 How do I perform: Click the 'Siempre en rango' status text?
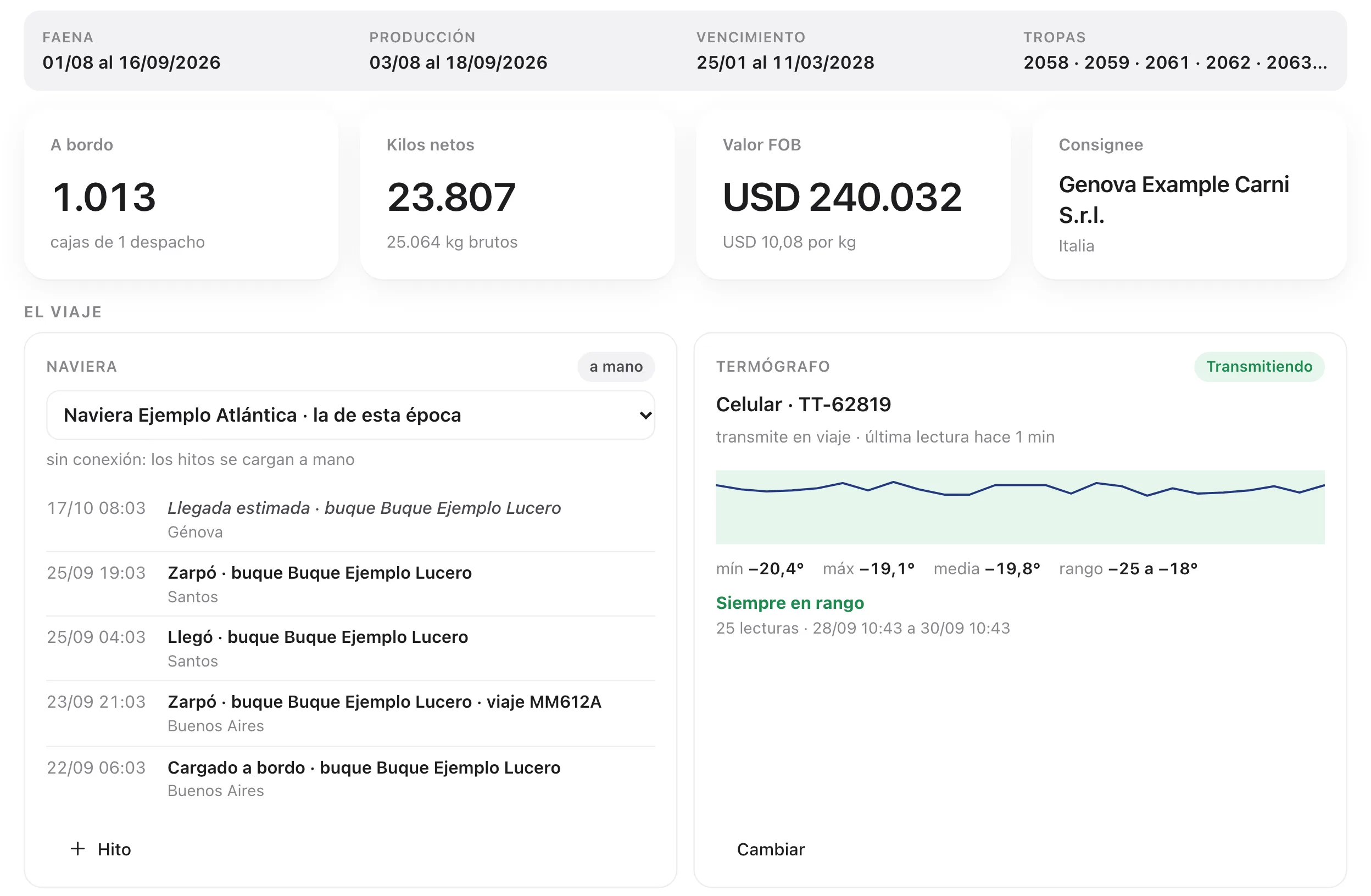click(790, 603)
